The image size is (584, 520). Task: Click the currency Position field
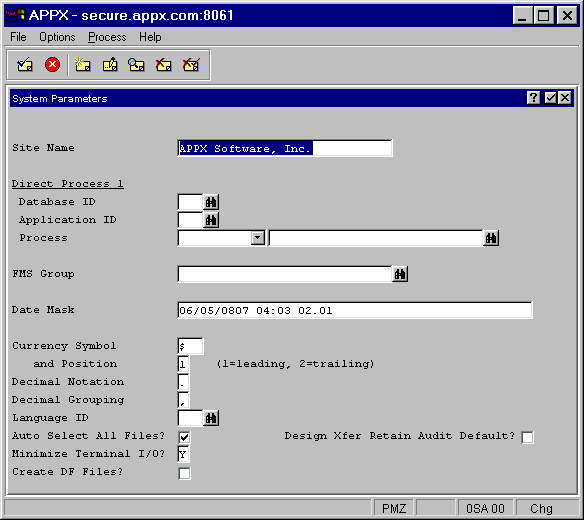tap(183, 364)
